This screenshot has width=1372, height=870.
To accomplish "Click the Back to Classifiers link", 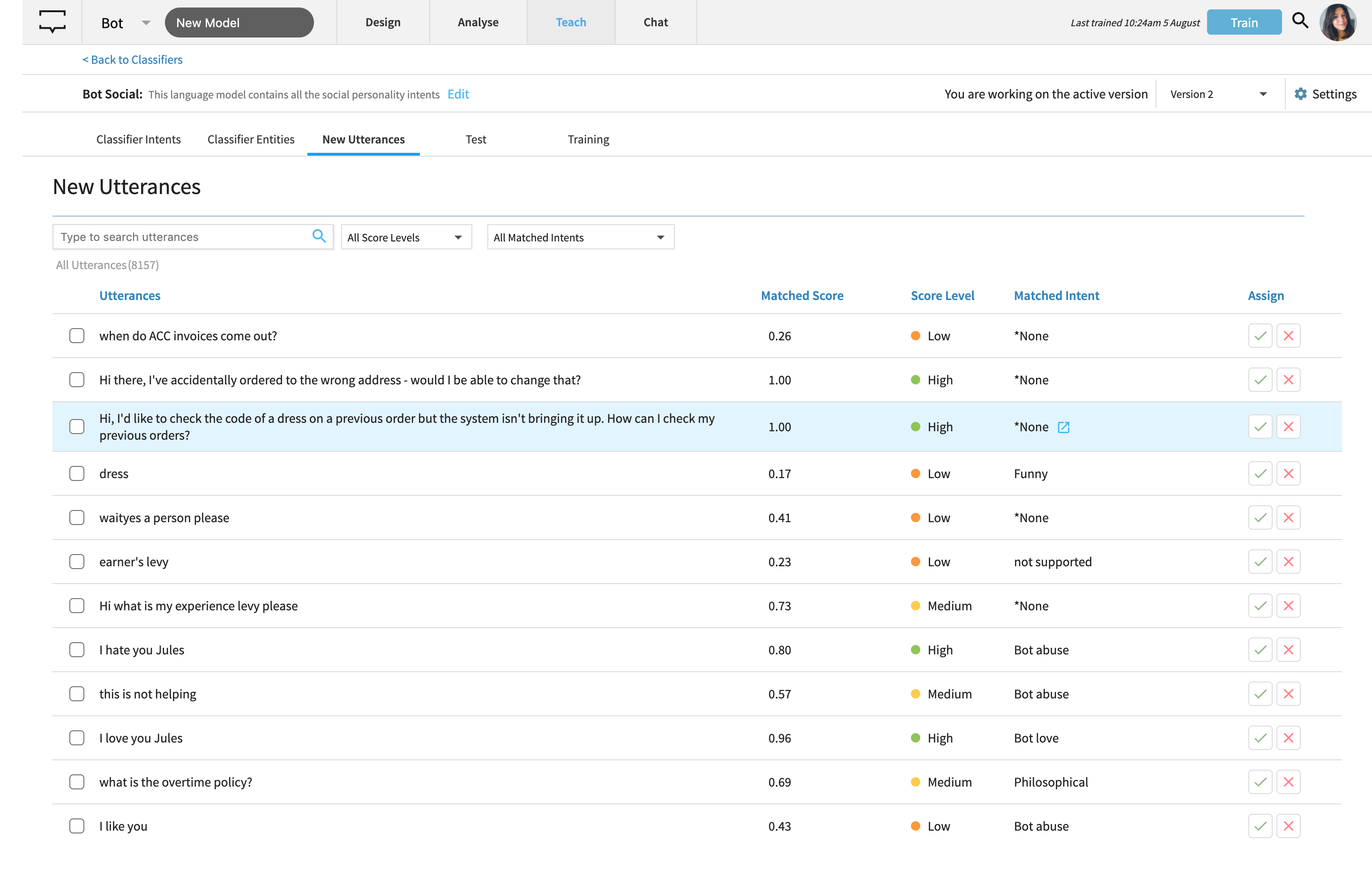I will 132,59.
